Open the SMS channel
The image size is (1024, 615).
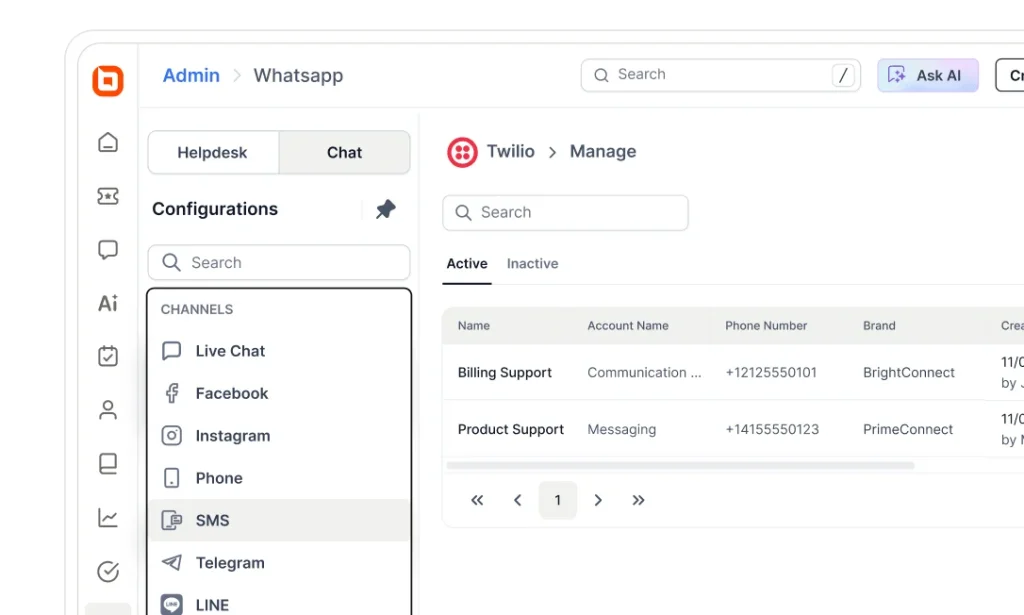click(x=279, y=520)
